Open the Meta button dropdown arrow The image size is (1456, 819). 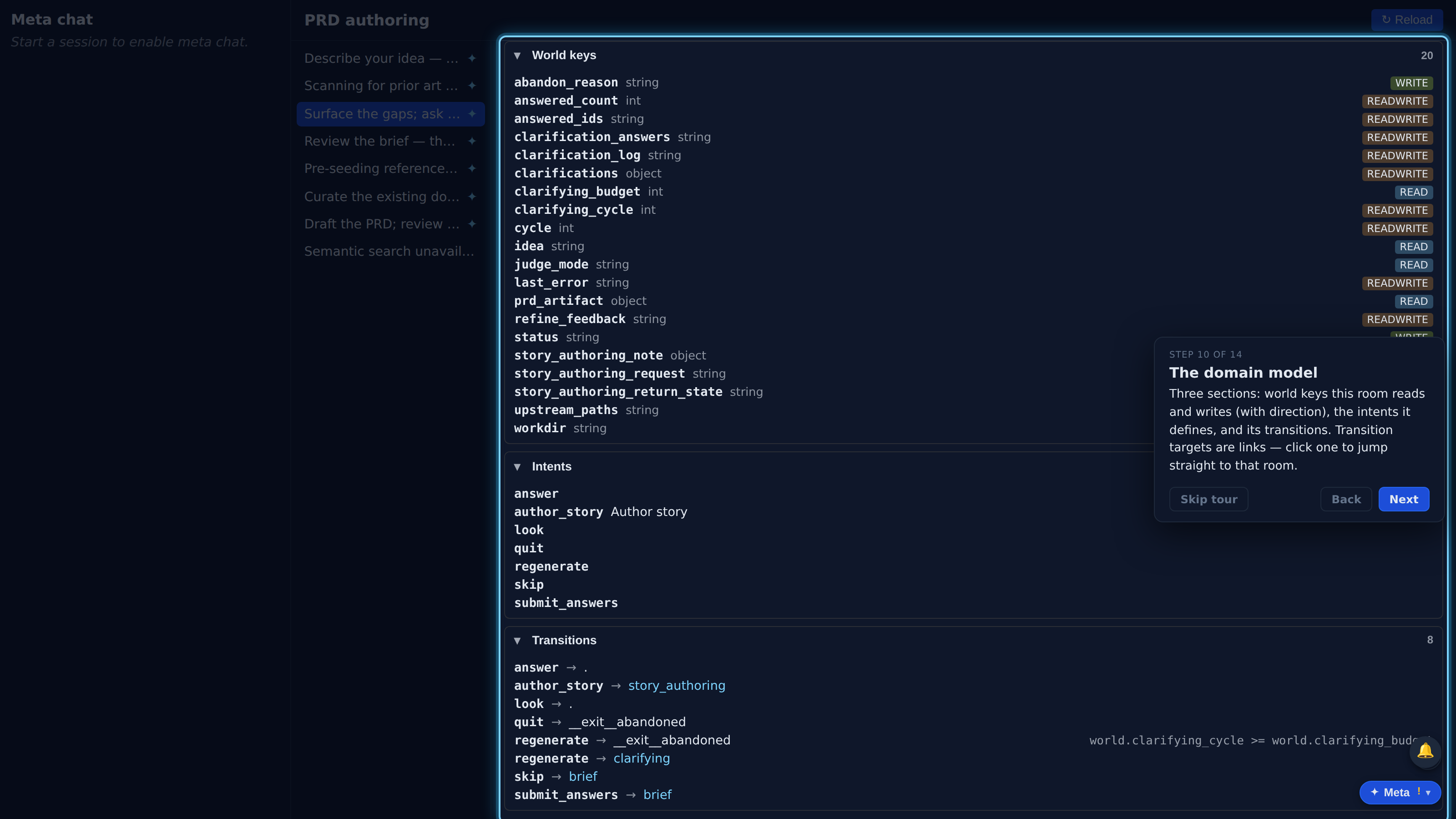[x=1428, y=793]
